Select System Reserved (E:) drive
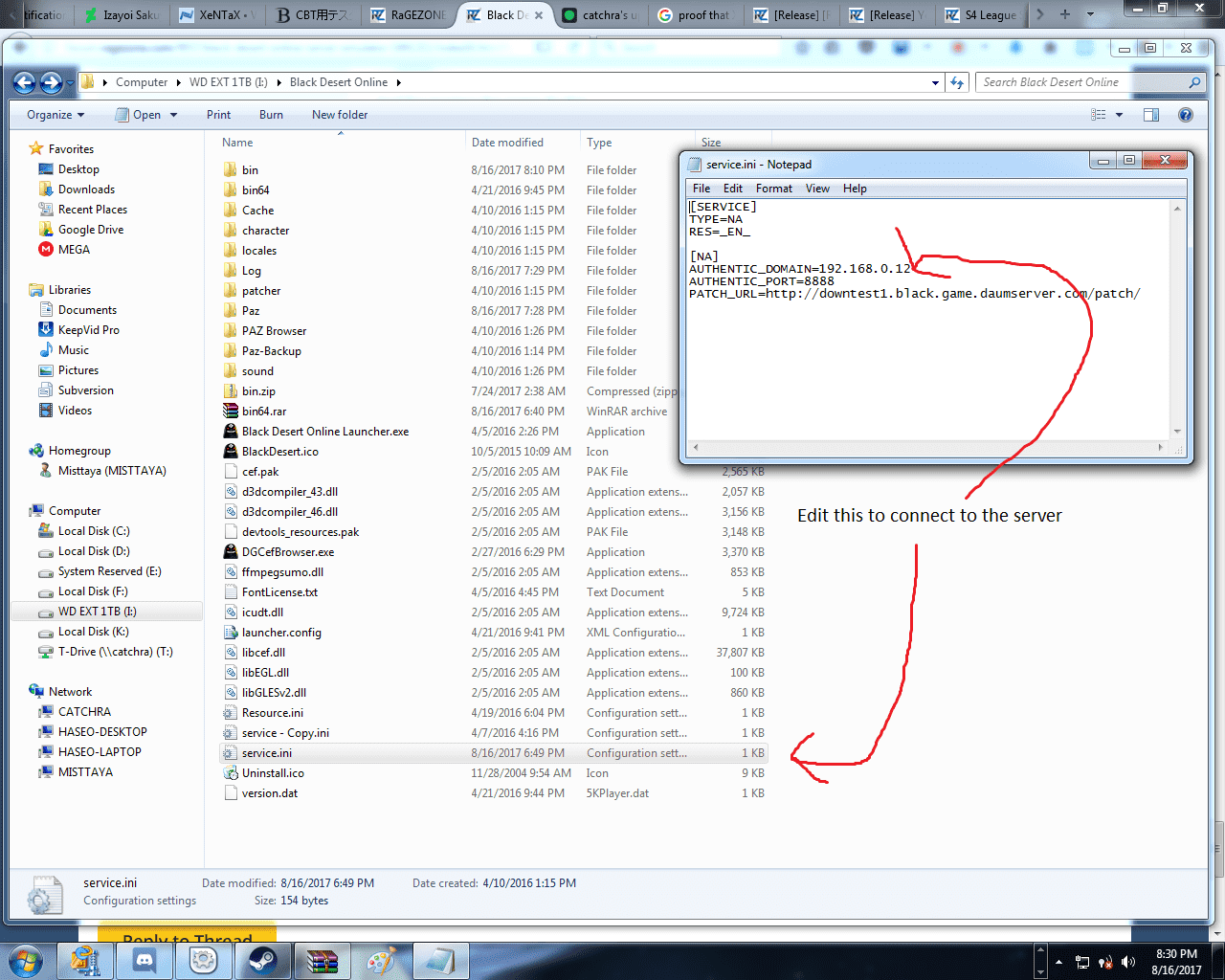This screenshot has width=1225, height=980. coord(109,571)
